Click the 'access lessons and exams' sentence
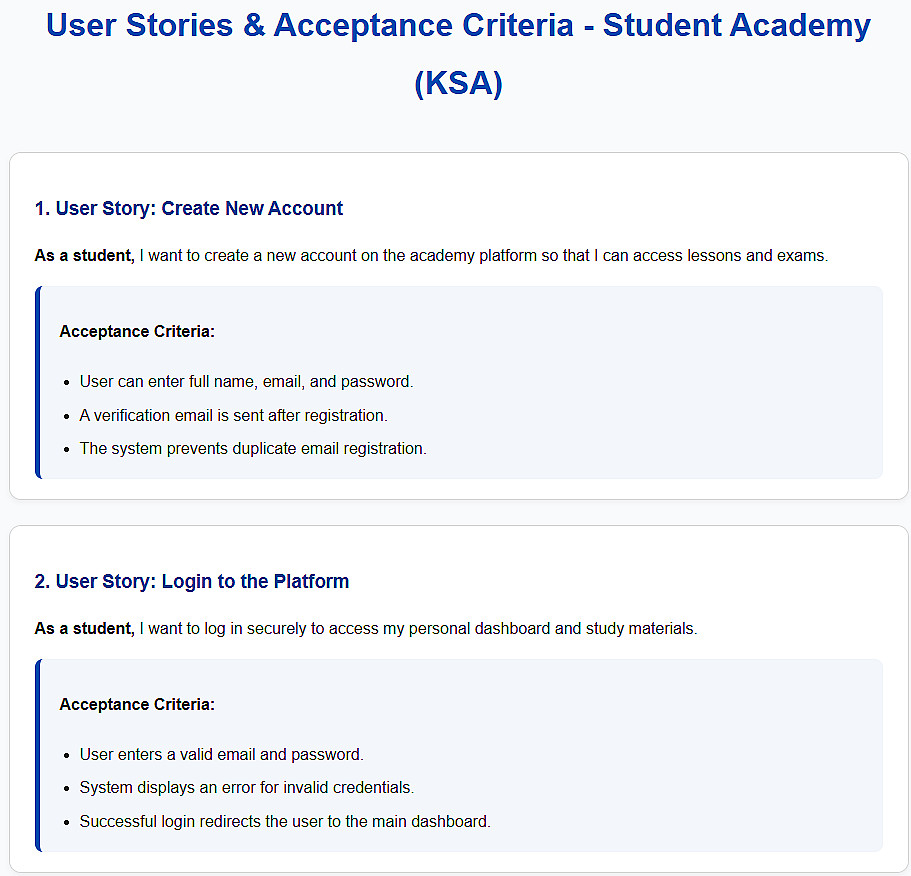The image size is (911, 876). click(x=482, y=256)
